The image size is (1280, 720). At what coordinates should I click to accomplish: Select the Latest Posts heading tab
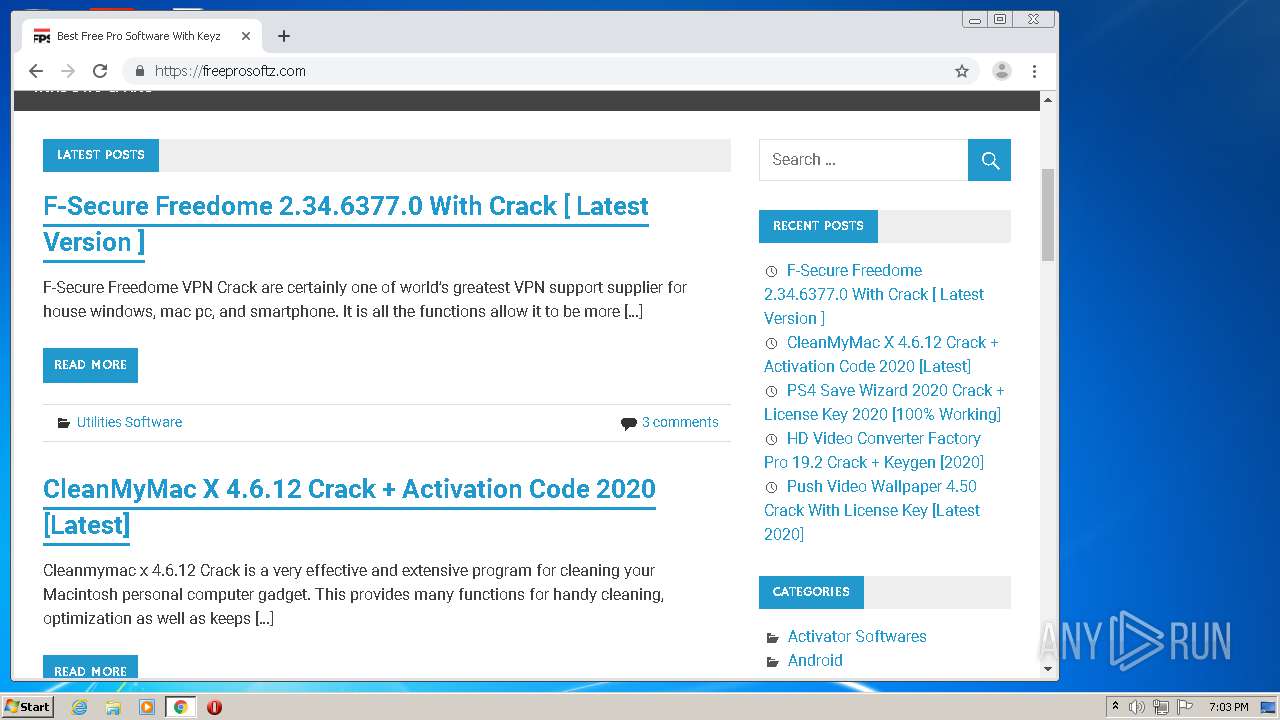pyautogui.click(x=101, y=155)
